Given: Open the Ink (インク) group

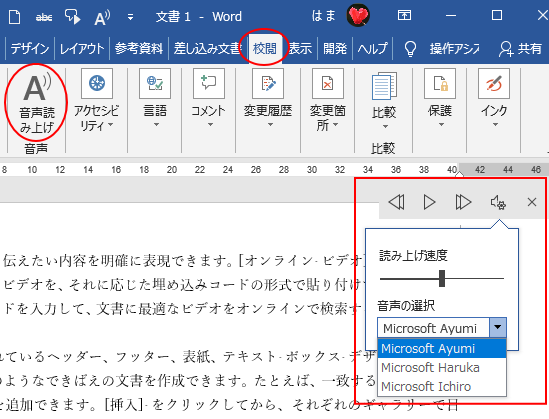Looking at the screenshot, I should [494, 99].
